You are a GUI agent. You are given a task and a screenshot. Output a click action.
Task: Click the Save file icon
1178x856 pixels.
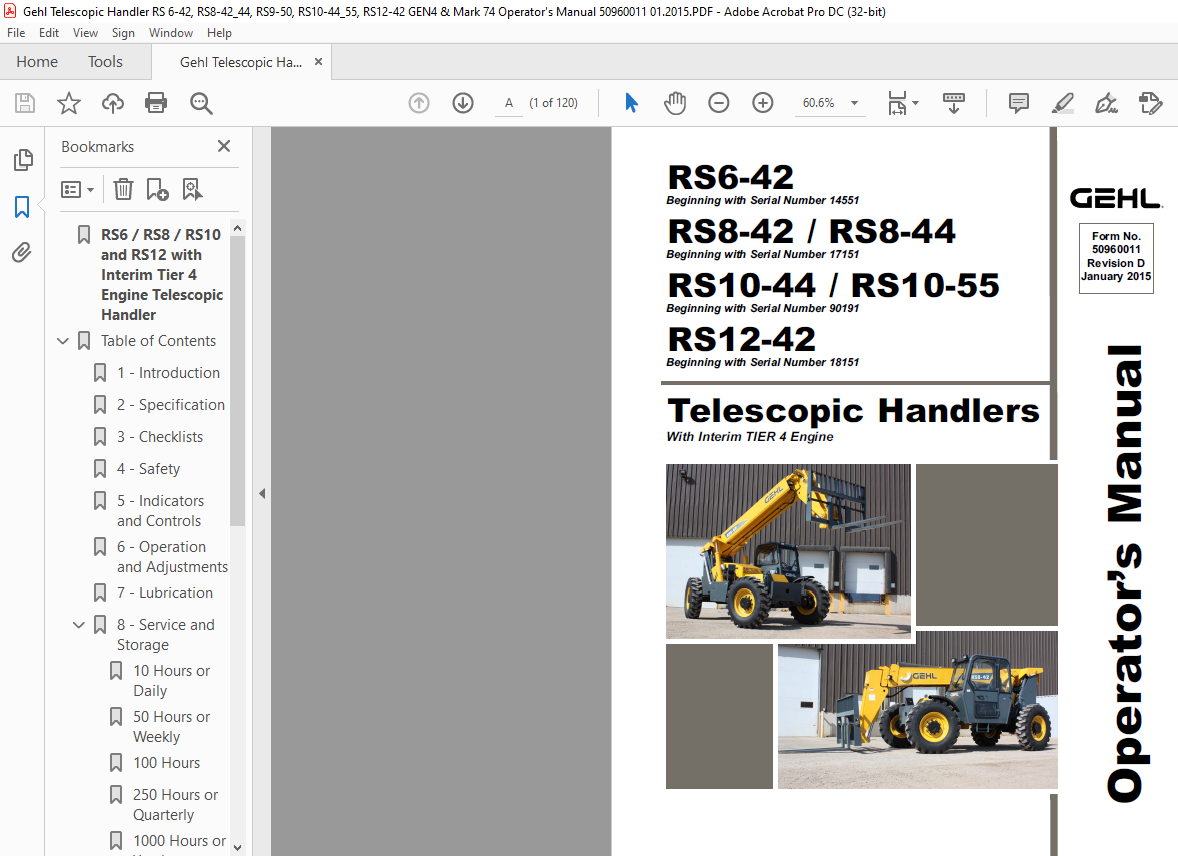[25, 103]
